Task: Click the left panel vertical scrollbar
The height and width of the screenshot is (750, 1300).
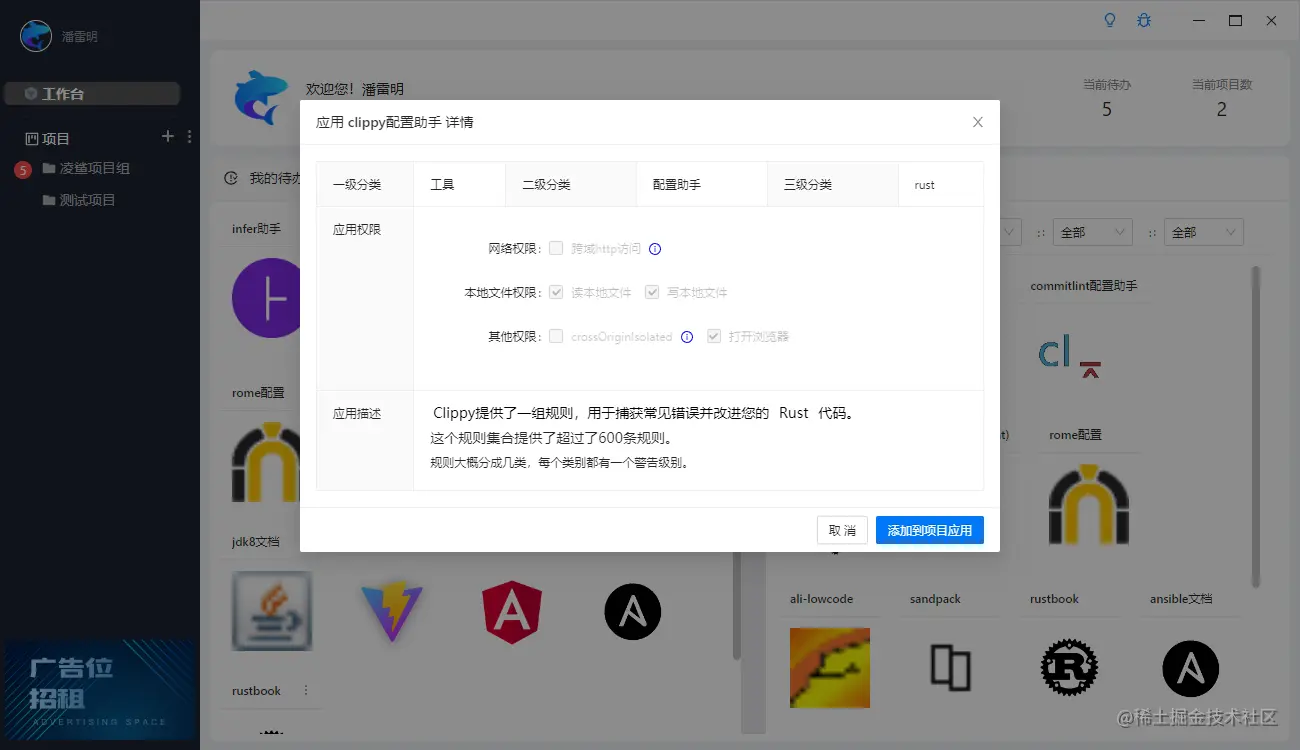Action: click(737, 606)
